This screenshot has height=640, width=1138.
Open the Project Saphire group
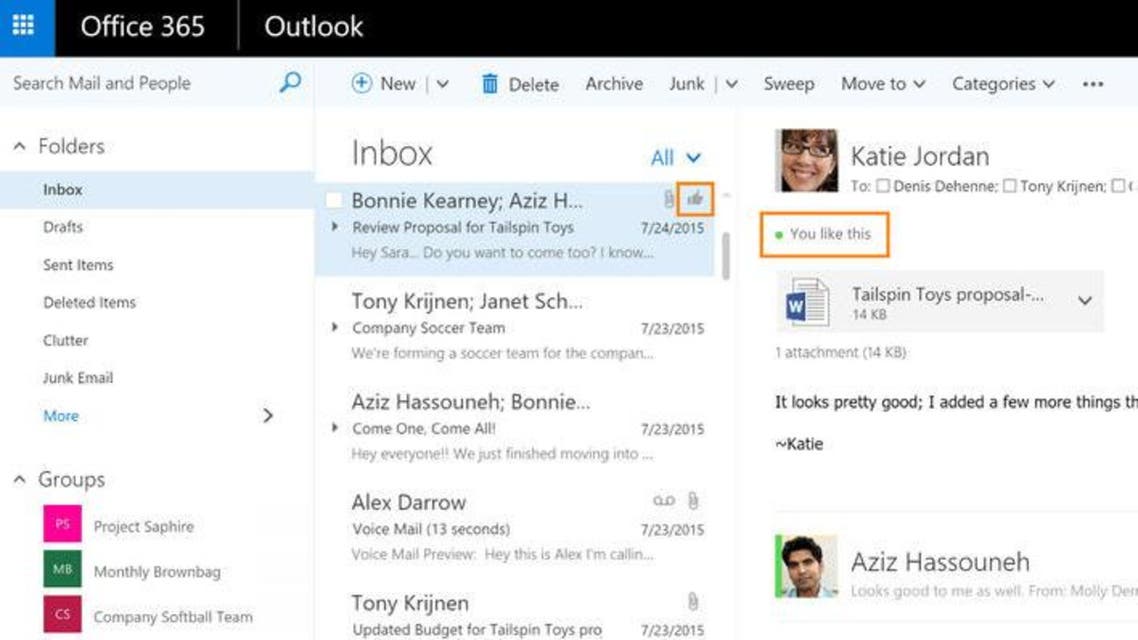coord(143,527)
